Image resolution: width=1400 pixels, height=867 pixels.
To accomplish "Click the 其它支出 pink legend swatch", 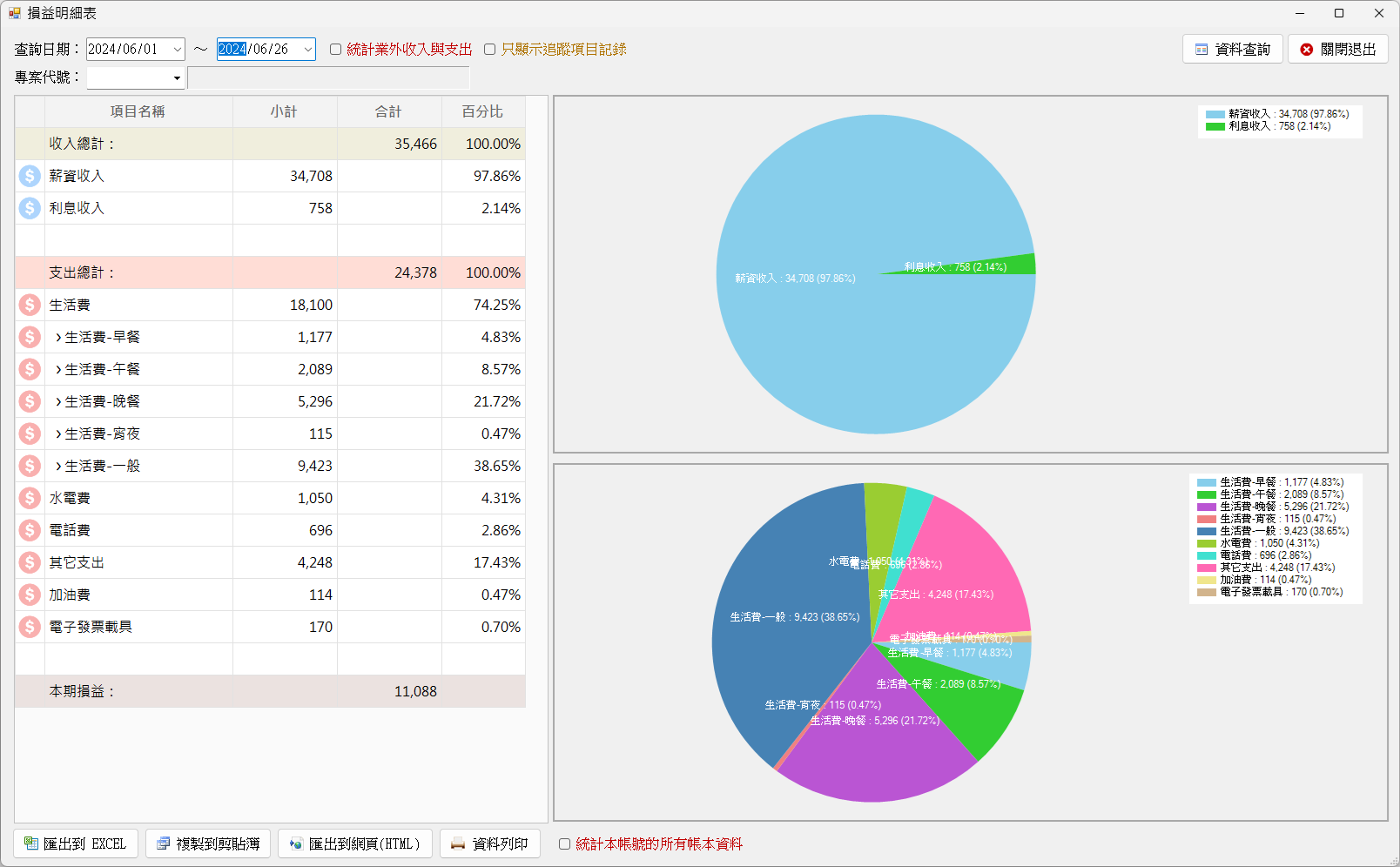I will pyautogui.click(x=1207, y=568).
